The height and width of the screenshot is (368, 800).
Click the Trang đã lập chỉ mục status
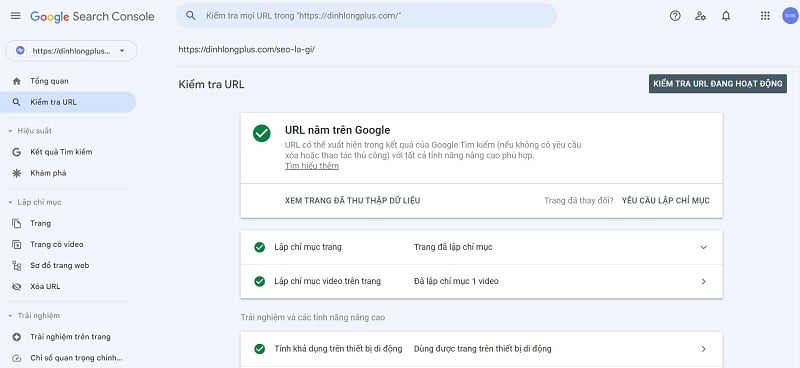coord(453,248)
